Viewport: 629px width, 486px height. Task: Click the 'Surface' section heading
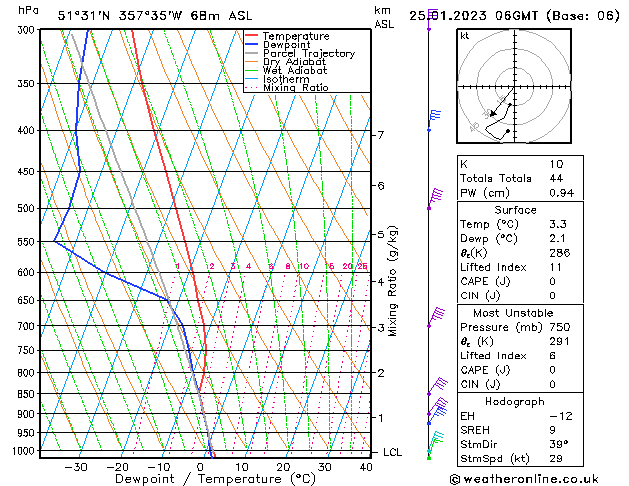pyautogui.click(x=515, y=210)
